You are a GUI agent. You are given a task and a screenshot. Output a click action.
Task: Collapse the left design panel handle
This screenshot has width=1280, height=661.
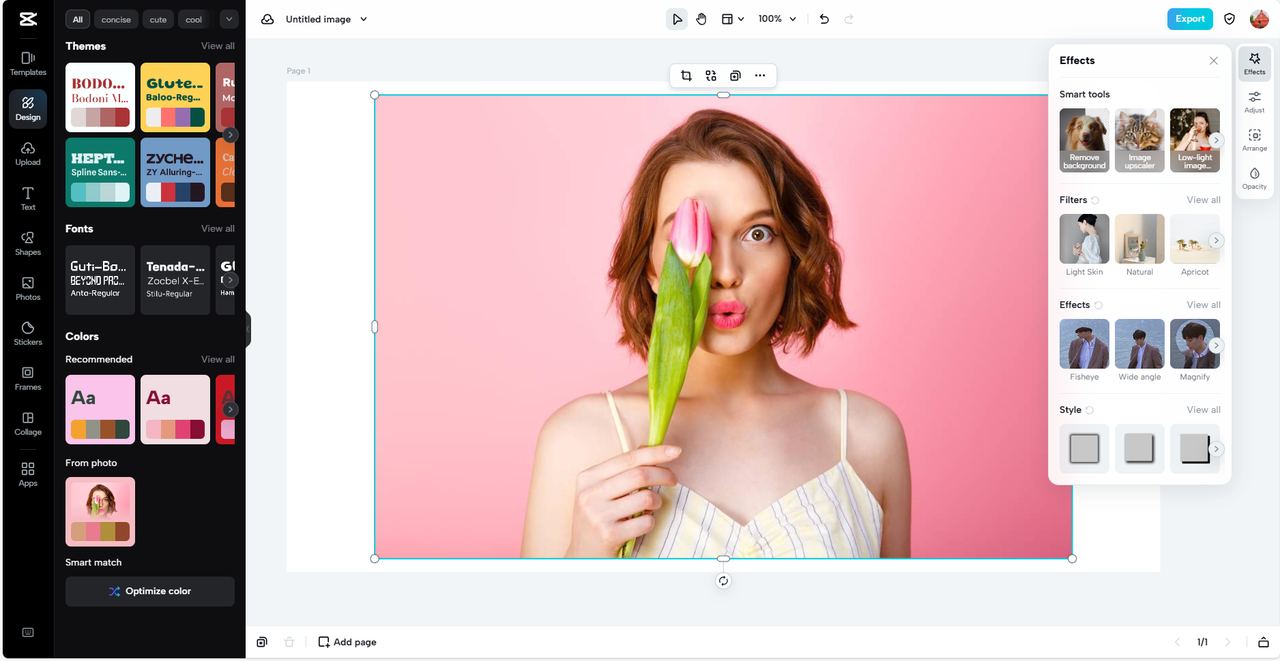(x=247, y=329)
